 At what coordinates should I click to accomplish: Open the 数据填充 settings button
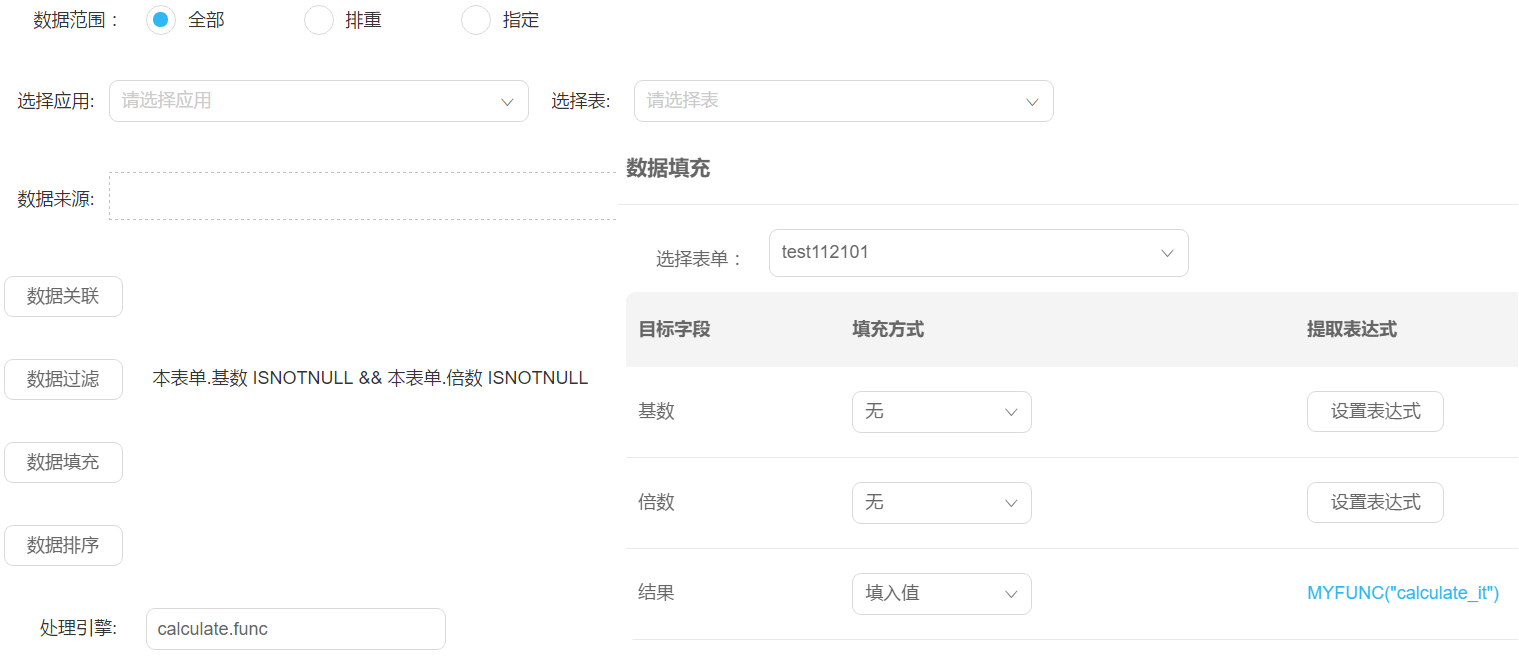coord(63,462)
